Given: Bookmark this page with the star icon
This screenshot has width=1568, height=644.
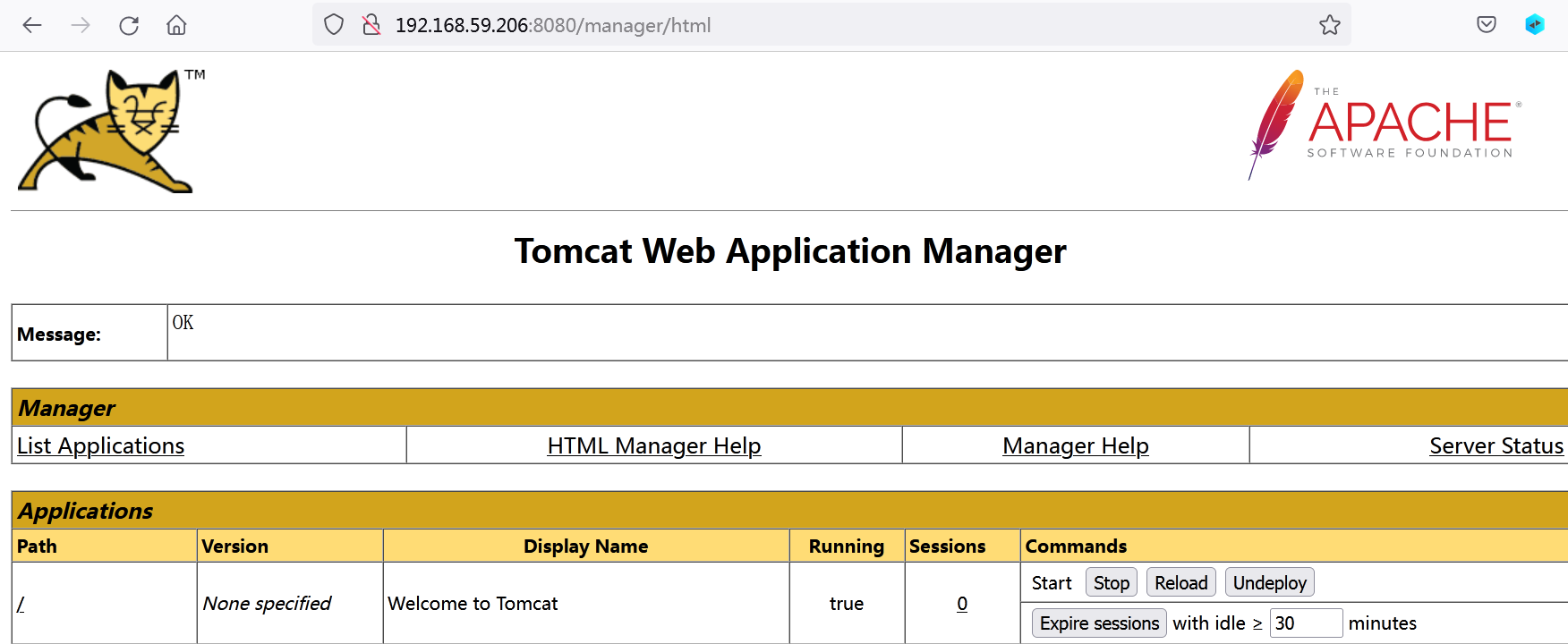Looking at the screenshot, I should coord(1330,25).
